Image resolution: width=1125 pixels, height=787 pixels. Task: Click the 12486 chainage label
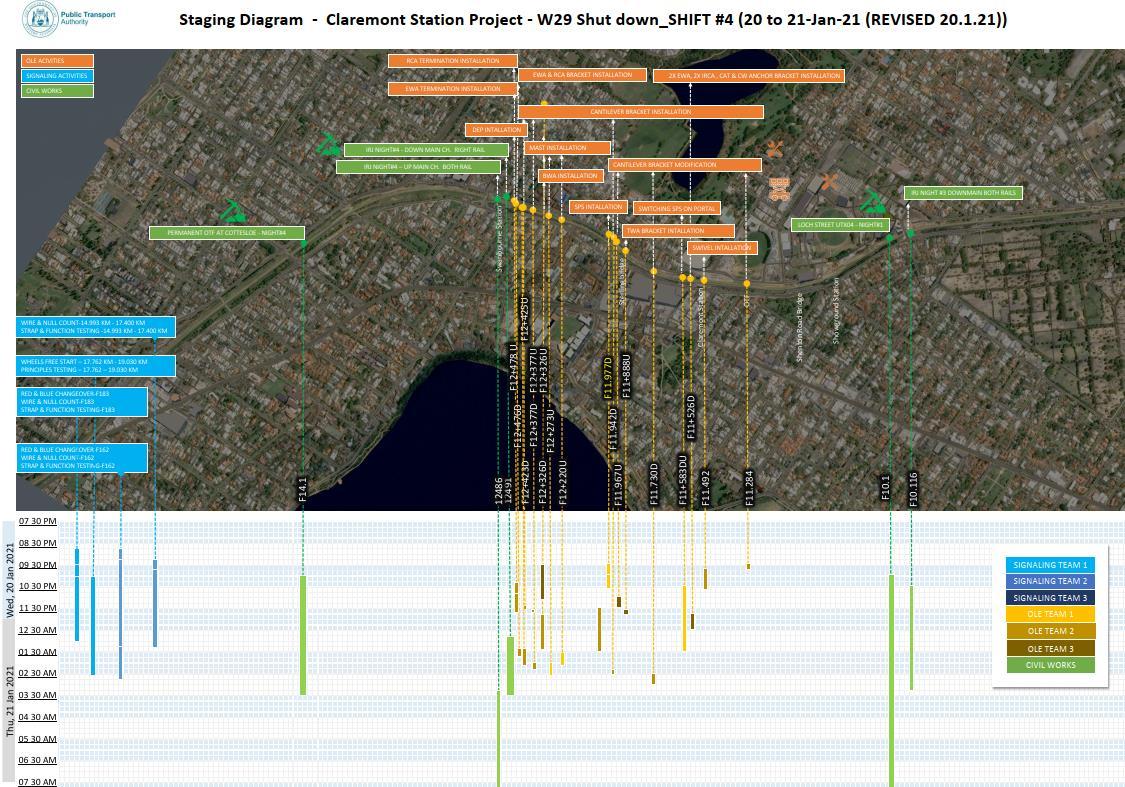click(x=499, y=491)
